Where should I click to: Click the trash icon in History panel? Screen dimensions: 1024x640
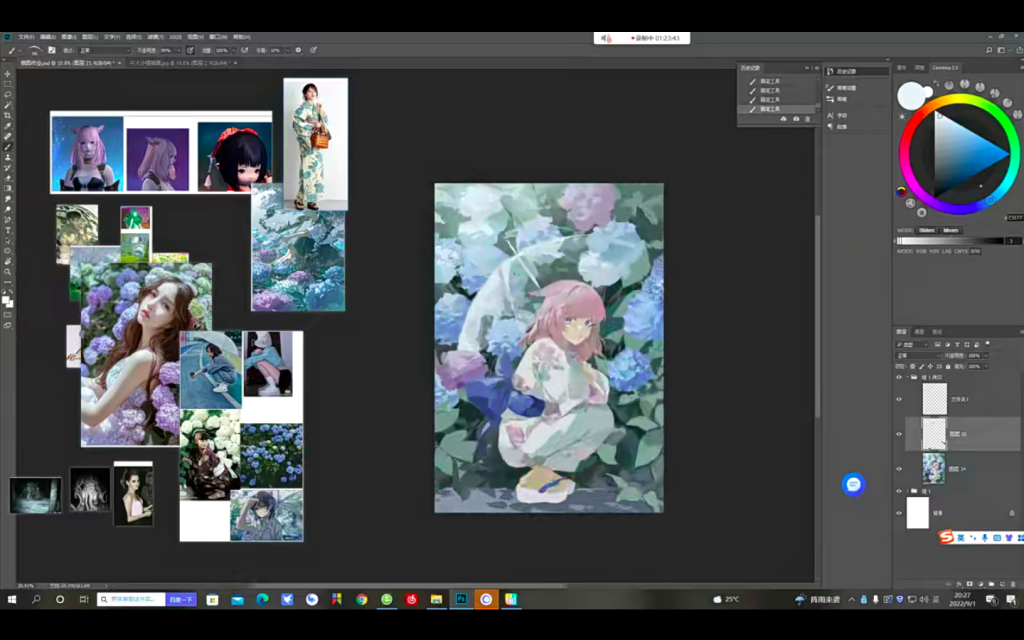[x=808, y=119]
